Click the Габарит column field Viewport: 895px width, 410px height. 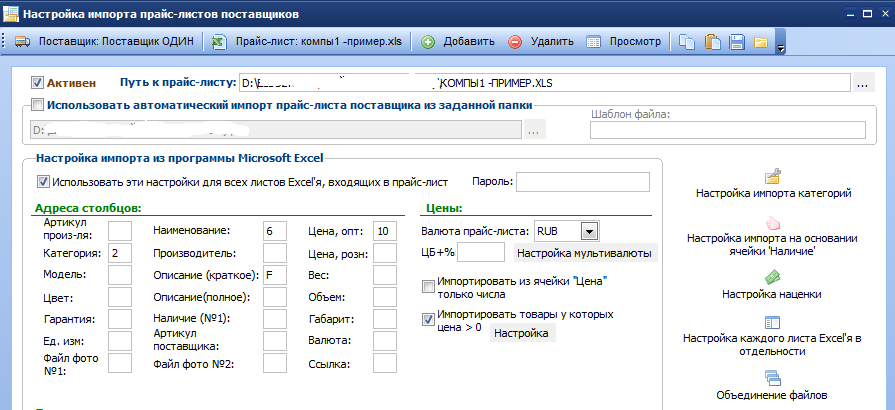[x=385, y=319]
